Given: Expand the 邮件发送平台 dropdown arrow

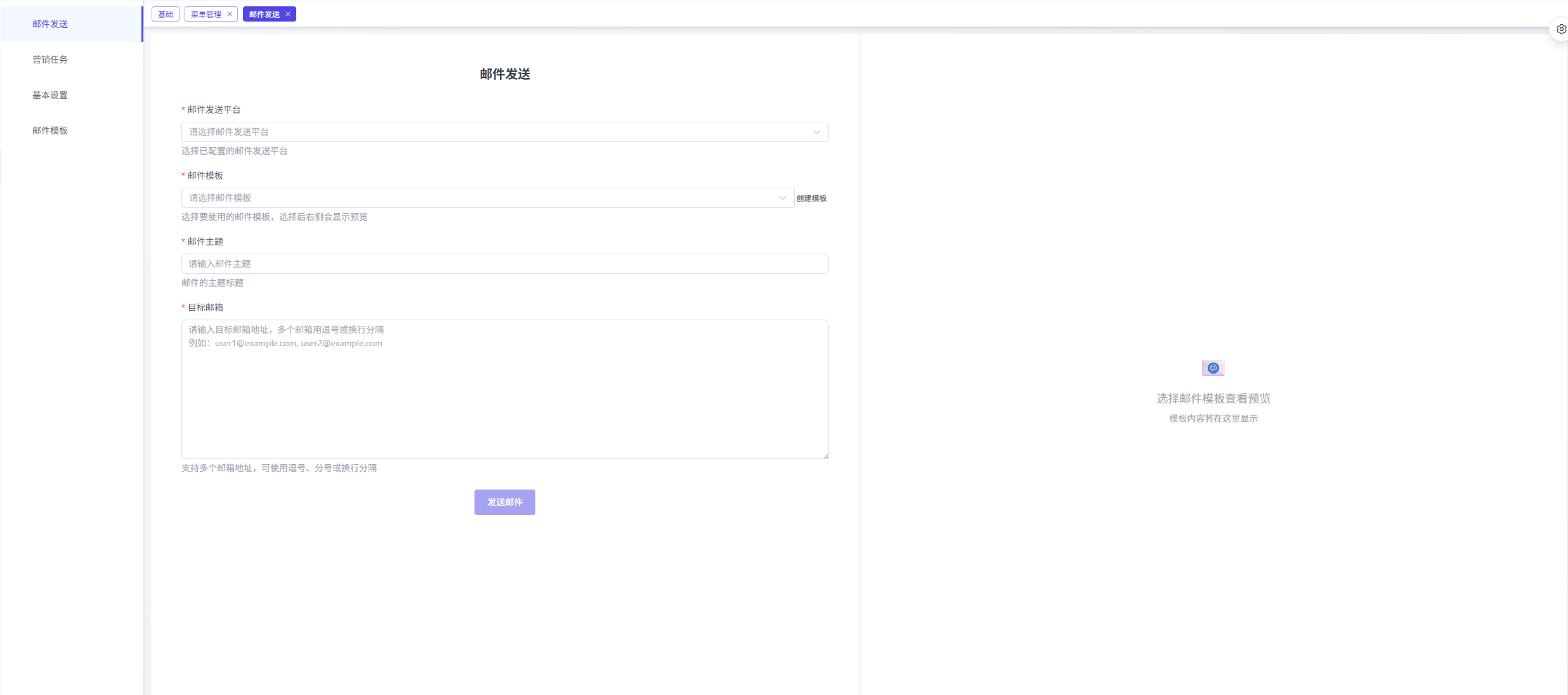Looking at the screenshot, I should tap(817, 132).
